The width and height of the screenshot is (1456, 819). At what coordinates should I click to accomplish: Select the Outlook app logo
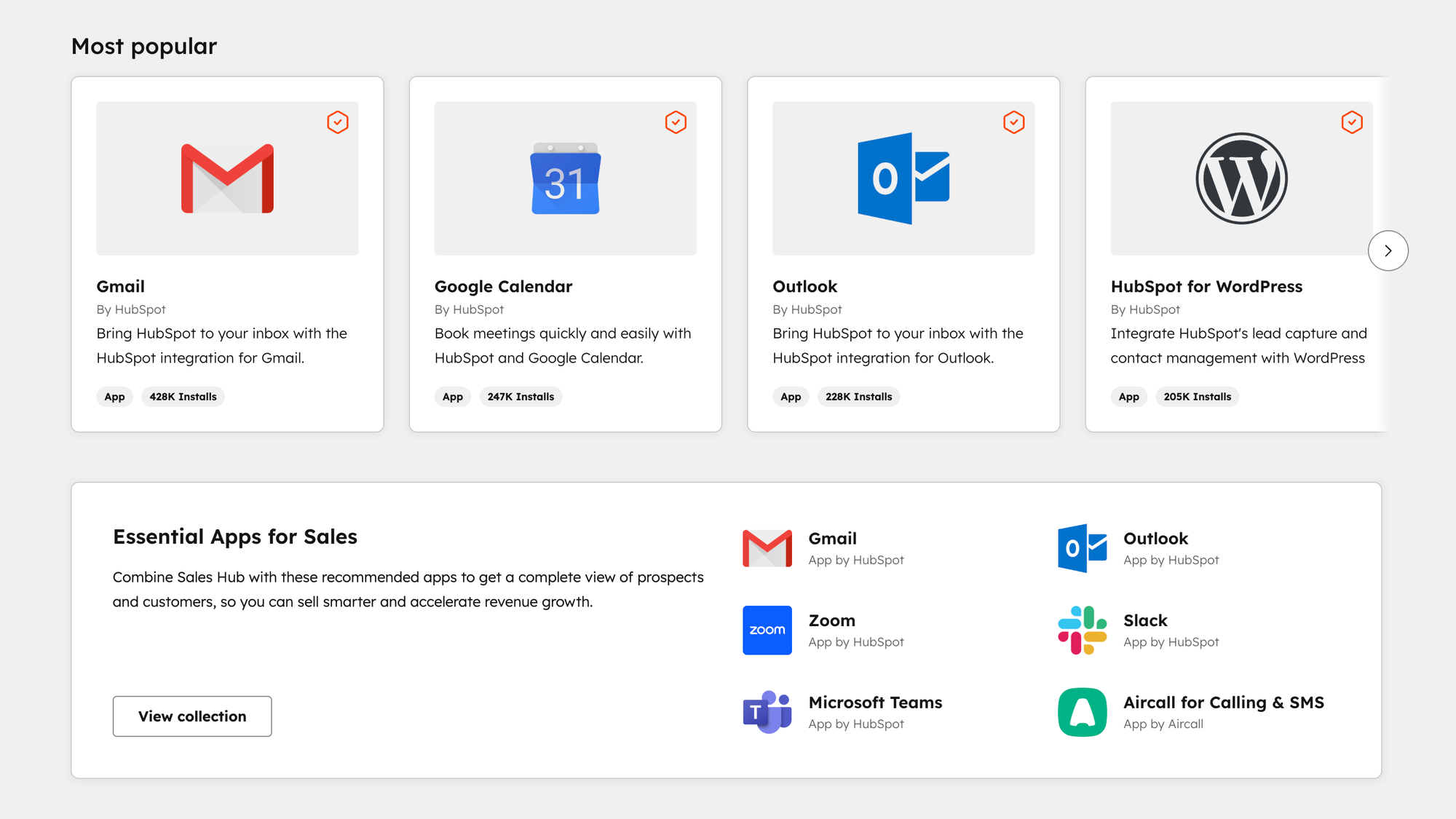click(x=903, y=178)
